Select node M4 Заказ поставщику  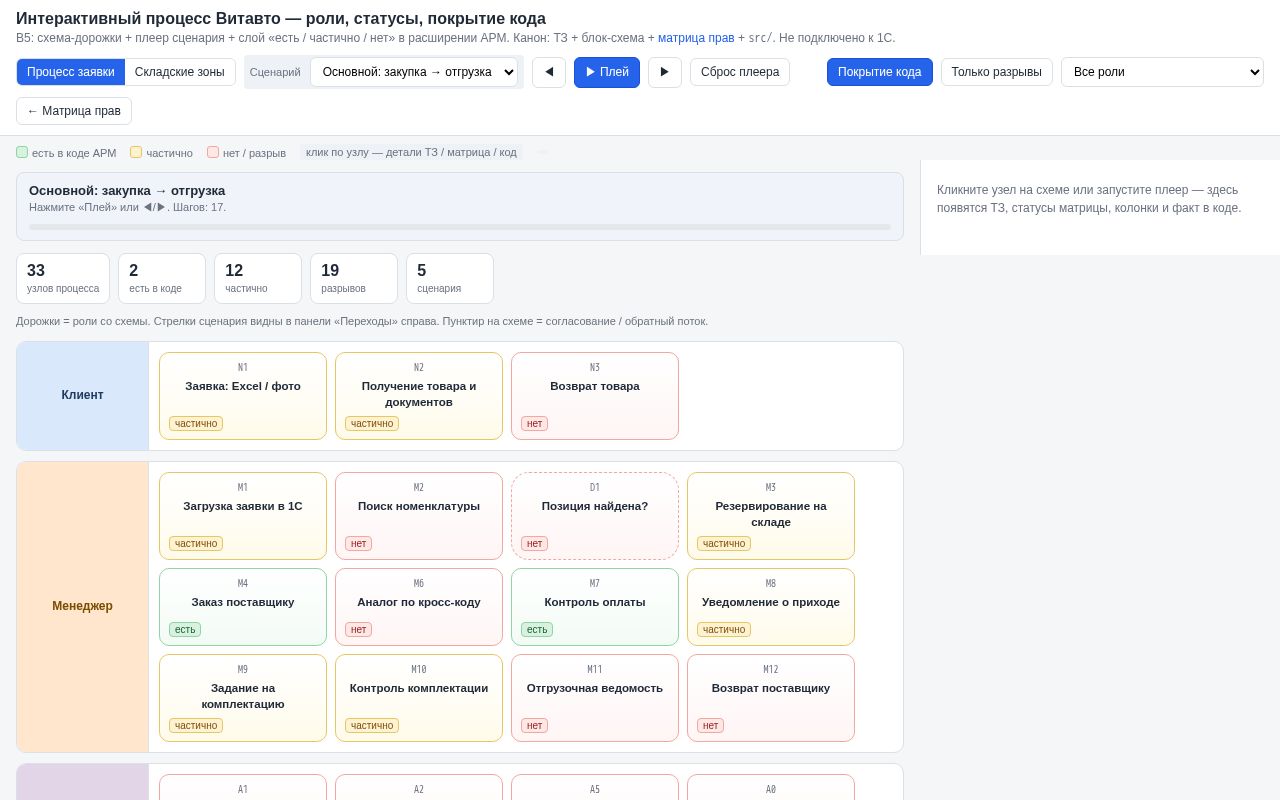coord(243,607)
